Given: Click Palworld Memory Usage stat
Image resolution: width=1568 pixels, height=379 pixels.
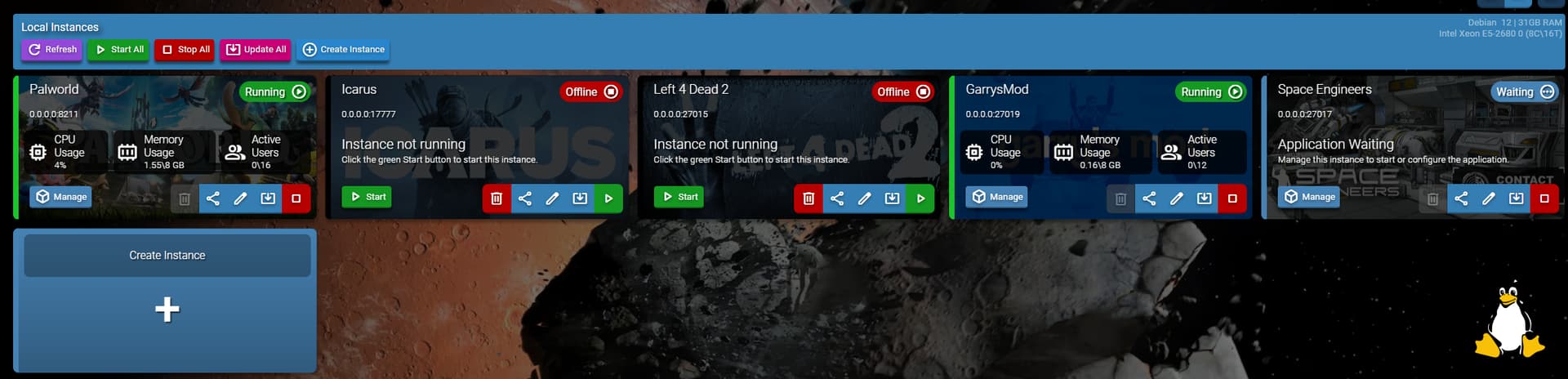Looking at the screenshot, I should tap(164, 152).
